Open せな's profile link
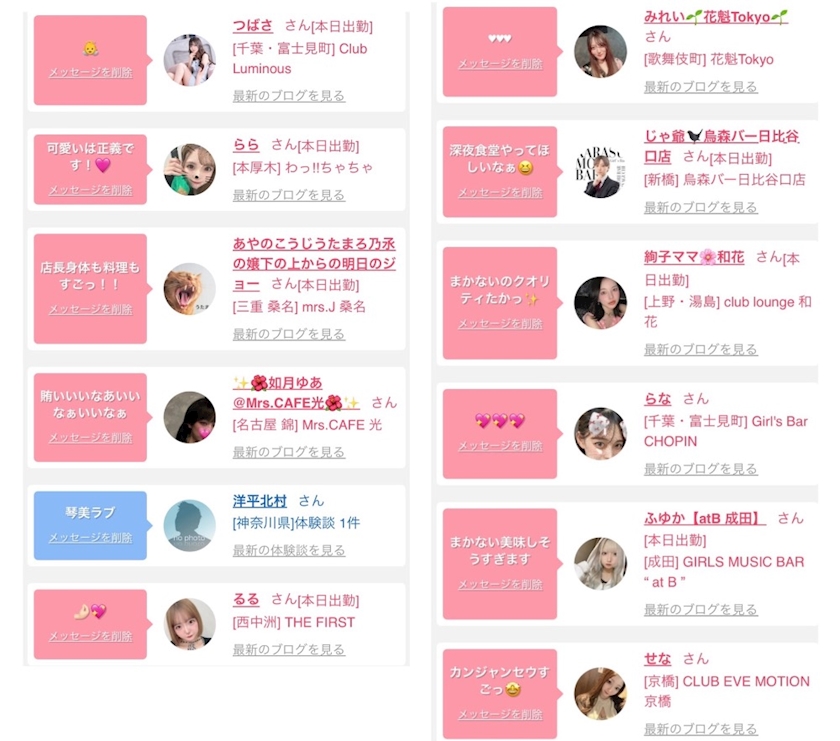The image size is (840, 741). click(x=657, y=658)
